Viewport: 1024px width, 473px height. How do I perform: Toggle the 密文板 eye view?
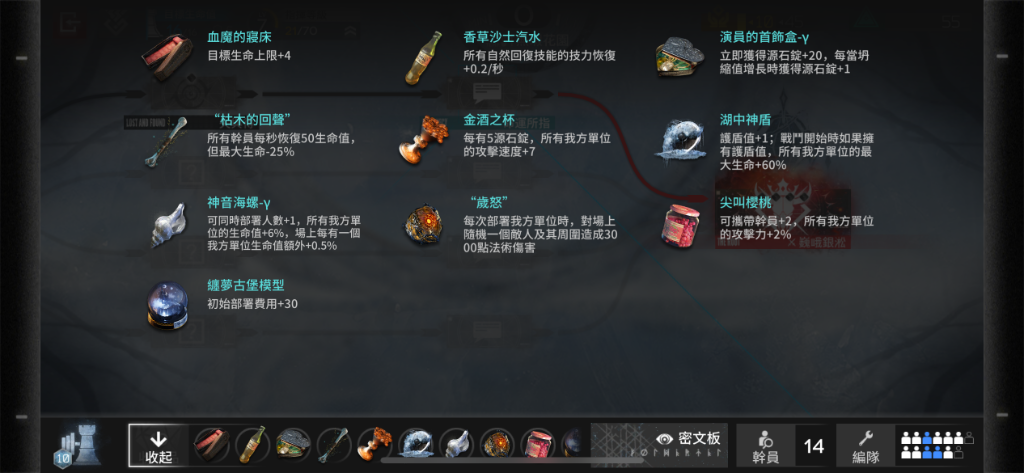click(689, 438)
